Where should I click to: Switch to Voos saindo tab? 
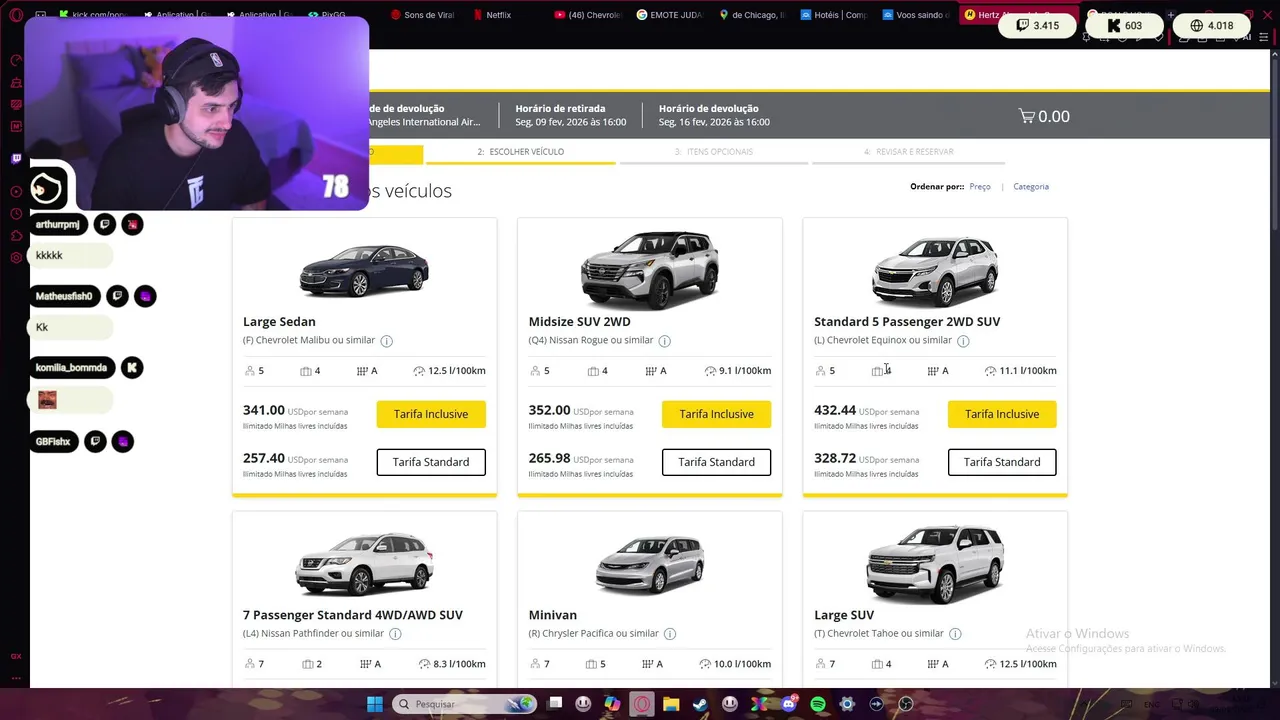pos(916,15)
